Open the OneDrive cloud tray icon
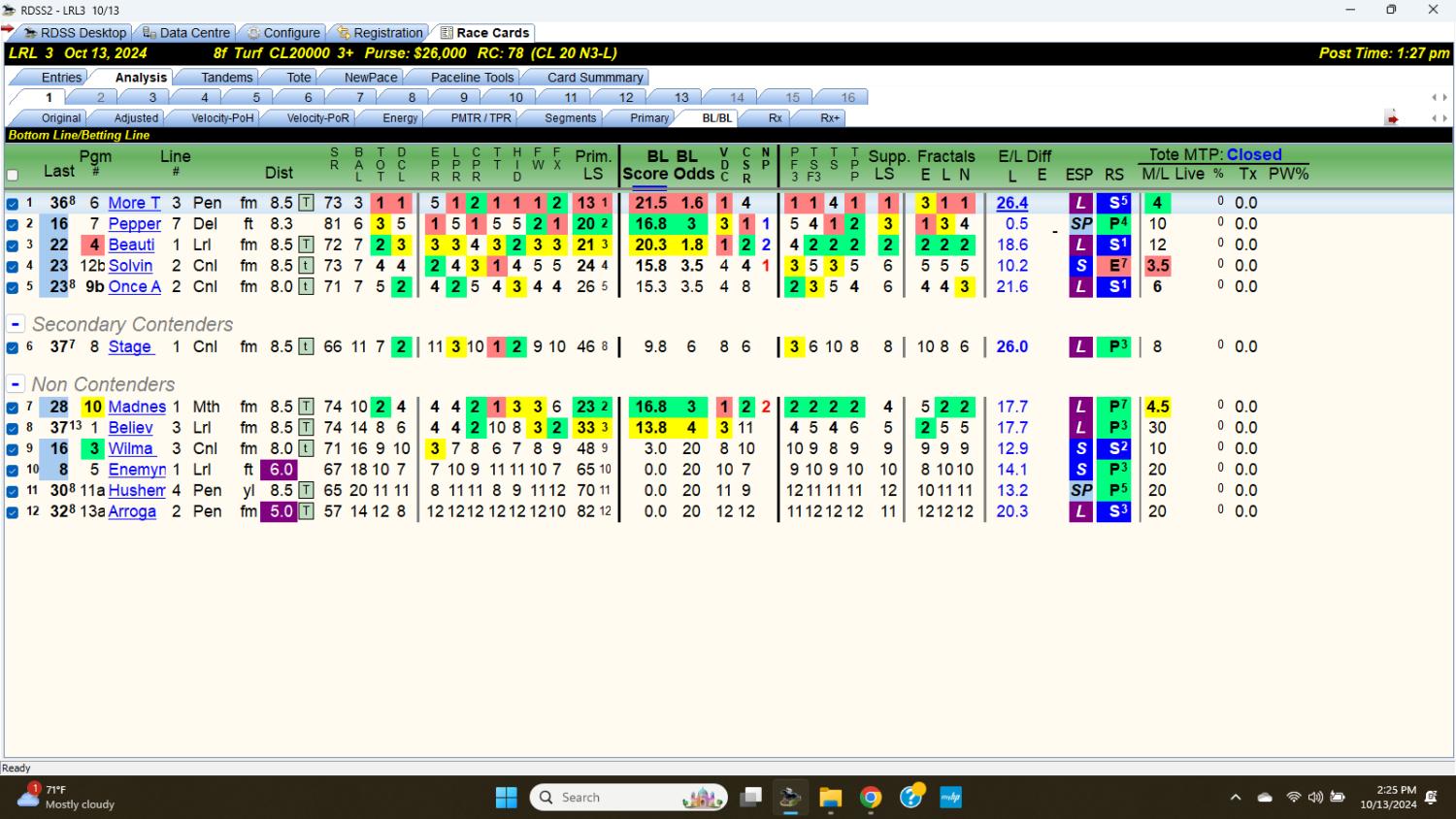 point(1265,798)
